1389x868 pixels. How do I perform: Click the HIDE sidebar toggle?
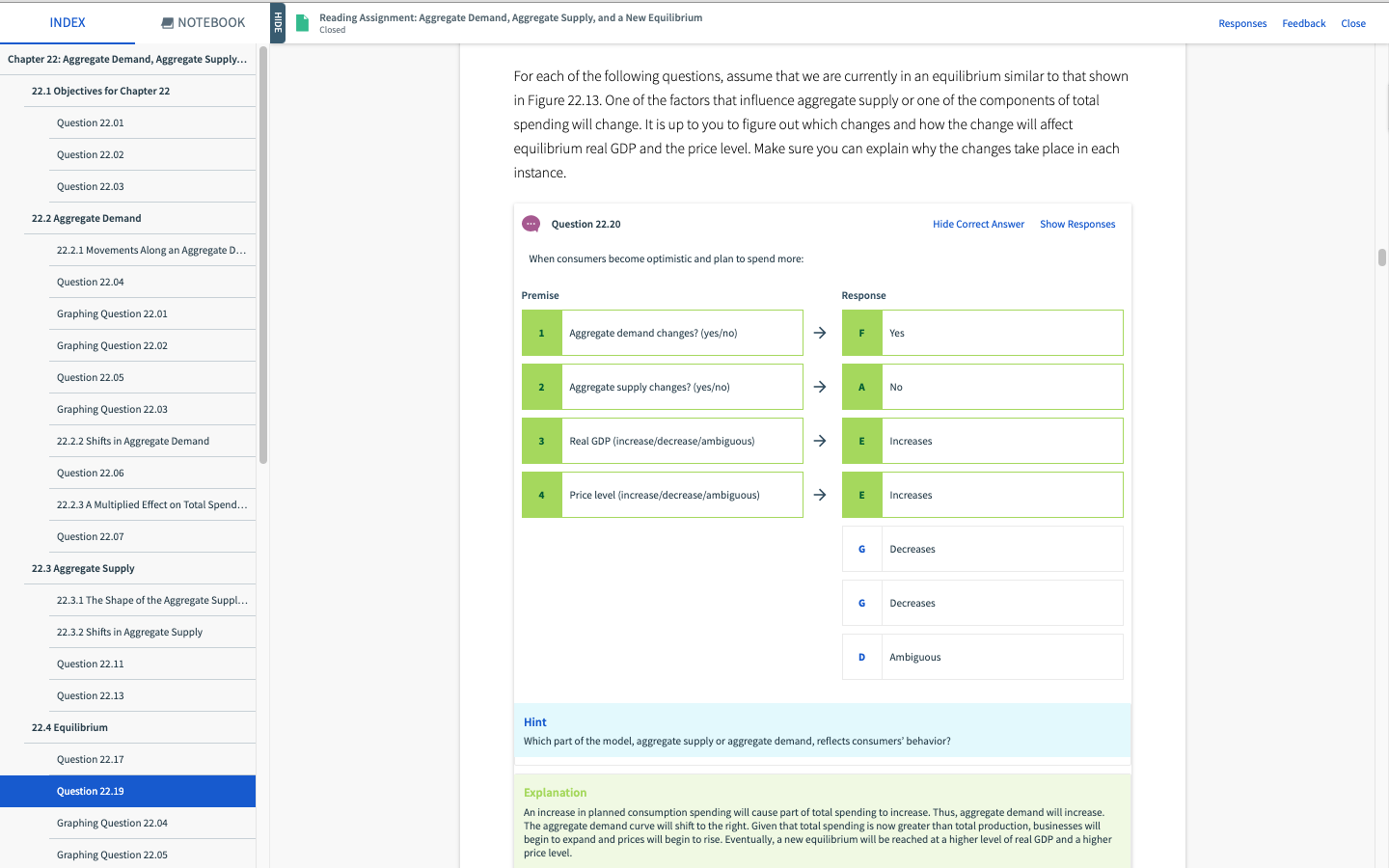278,22
